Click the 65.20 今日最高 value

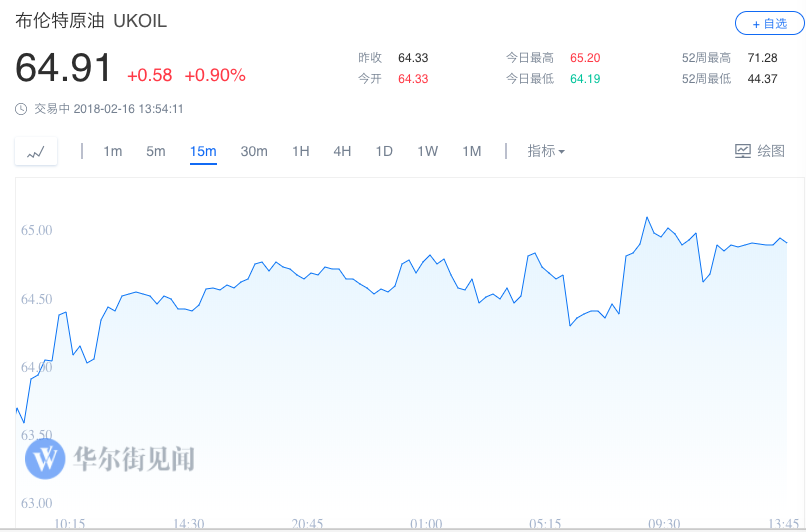click(x=585, y=58)
